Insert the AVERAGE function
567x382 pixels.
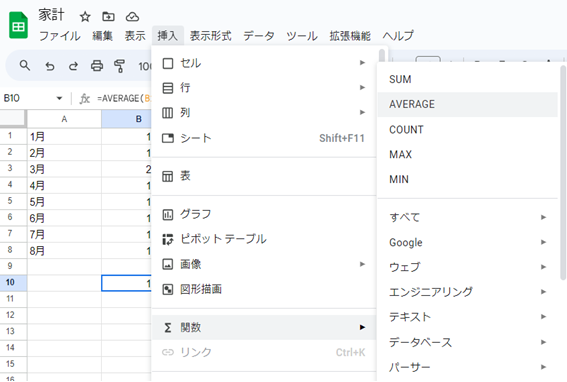(468, 104)
